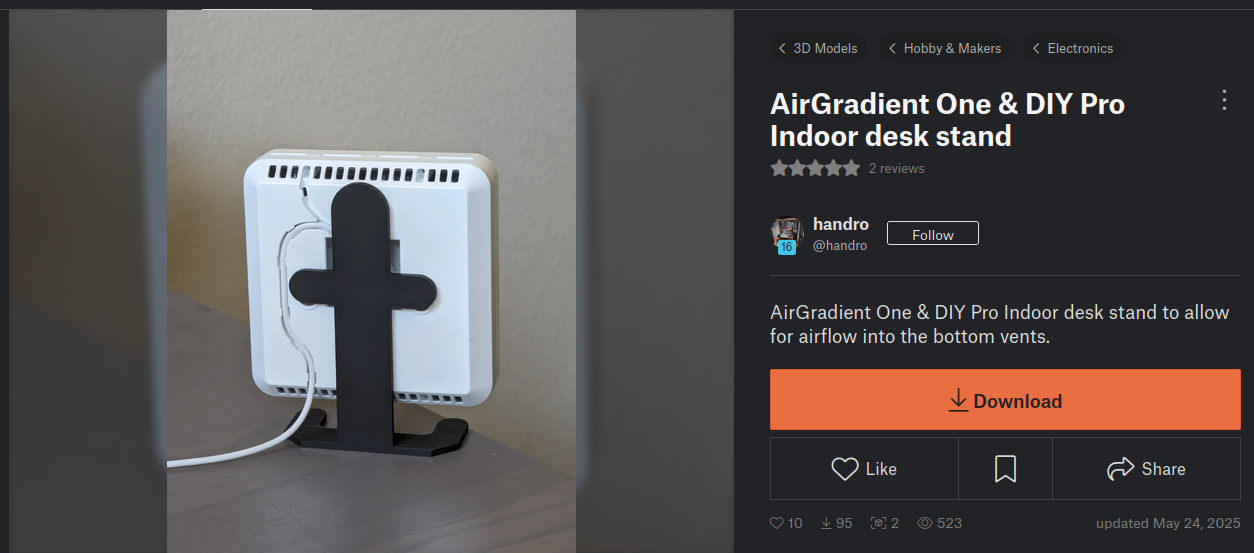The width and height of the screenshot is (1254, 553).
Task: Share this model
Action: click(x=1146, y=468)
